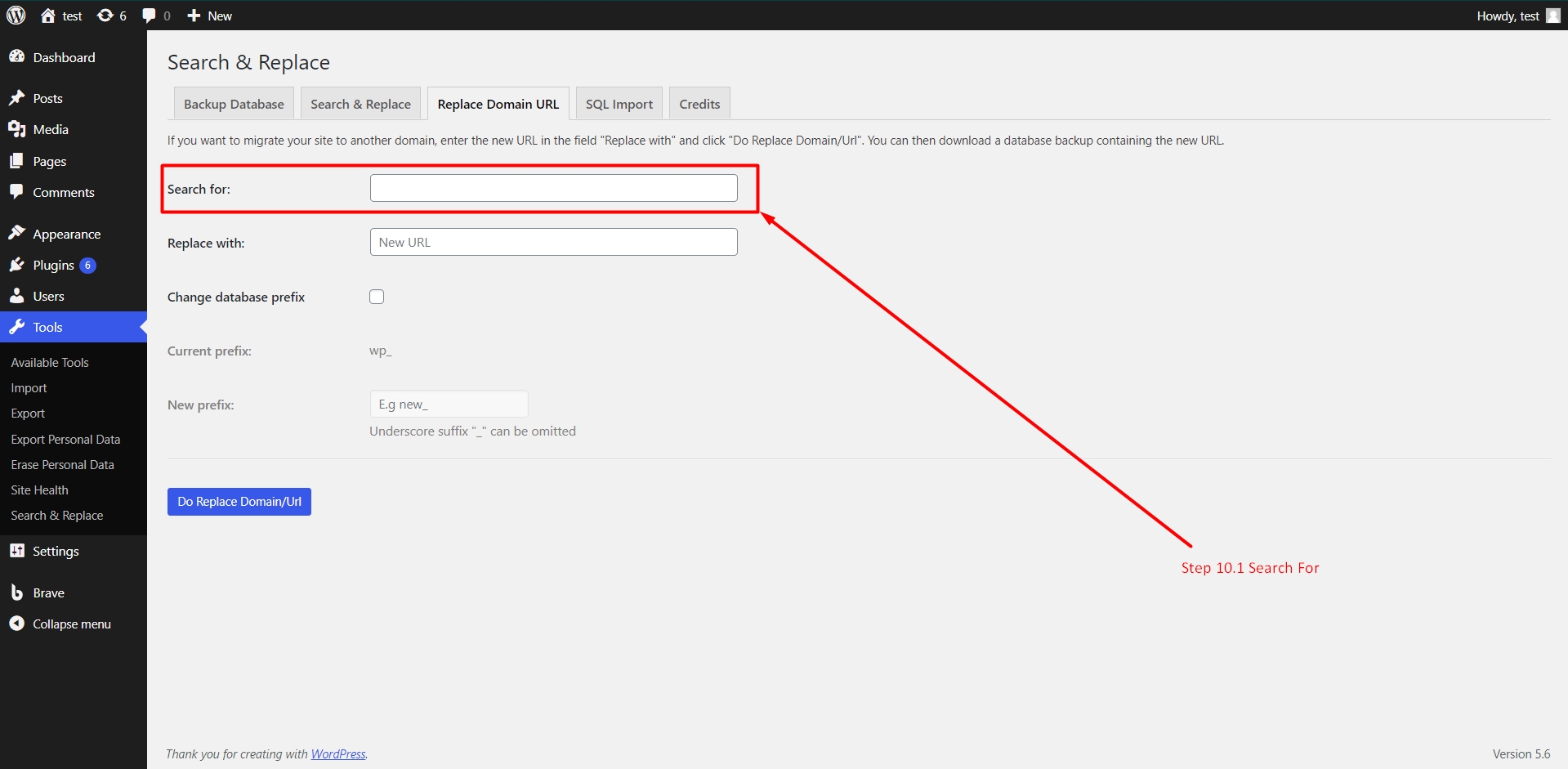This screenshot has height=769, width=1568.
Task: Open the SQL Import tab
Action: [x=619, y=104]
